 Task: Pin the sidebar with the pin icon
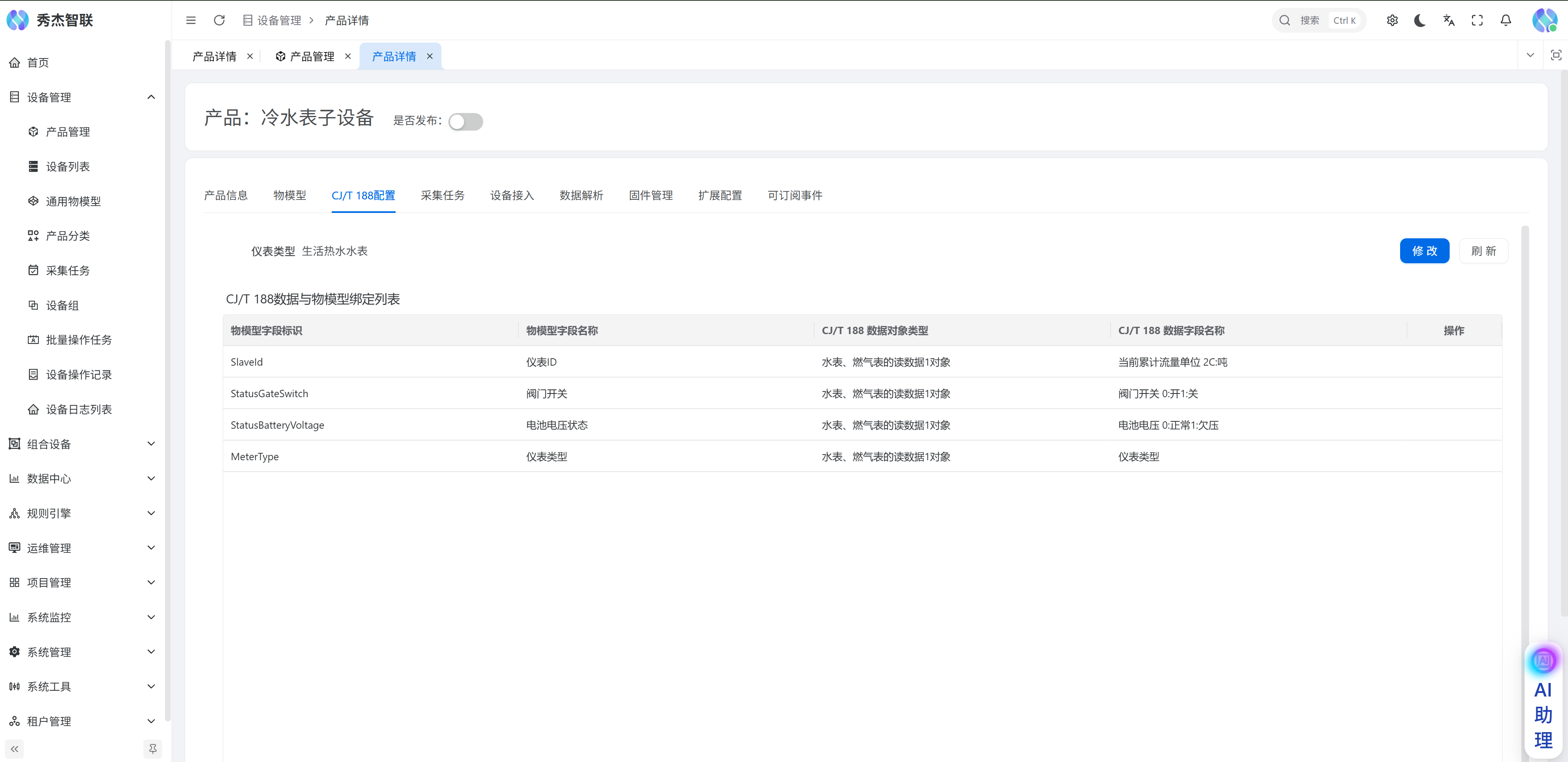click(153, 748)
